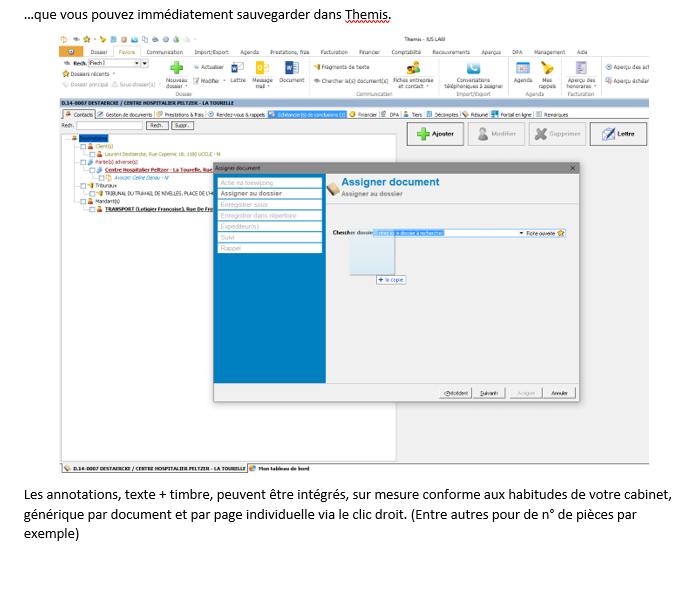The image size is (698, 589).
Task: Click the copy pages icon in quick access toolbar
Action: point(145,39)
